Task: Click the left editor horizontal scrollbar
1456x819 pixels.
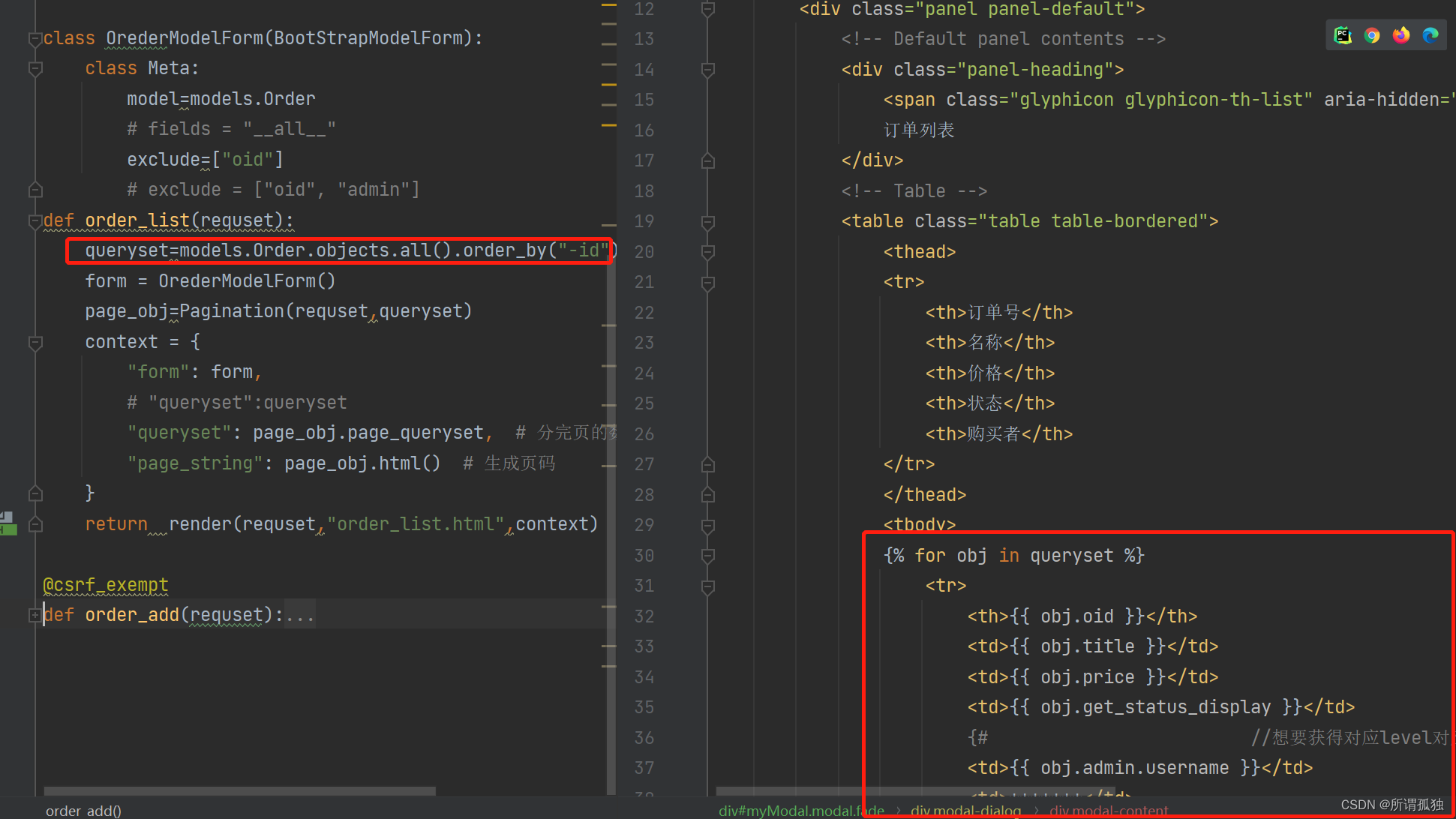Action: pyautogui.click(x=240, y=791)
